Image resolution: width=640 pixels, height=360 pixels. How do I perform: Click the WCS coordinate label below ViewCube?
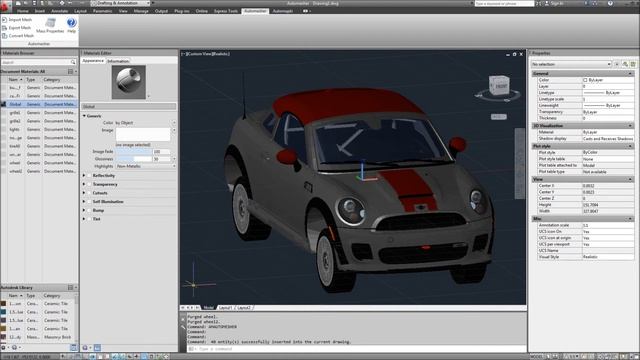point(498,117)
